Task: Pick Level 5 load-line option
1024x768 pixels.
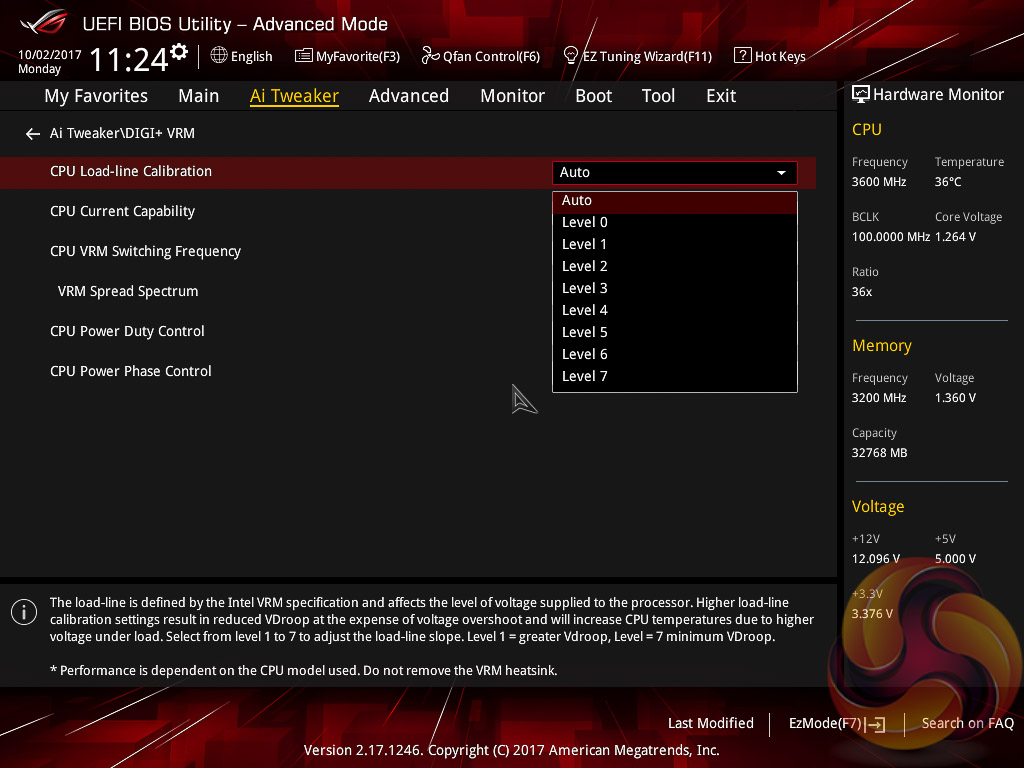Action: [675, 332]
